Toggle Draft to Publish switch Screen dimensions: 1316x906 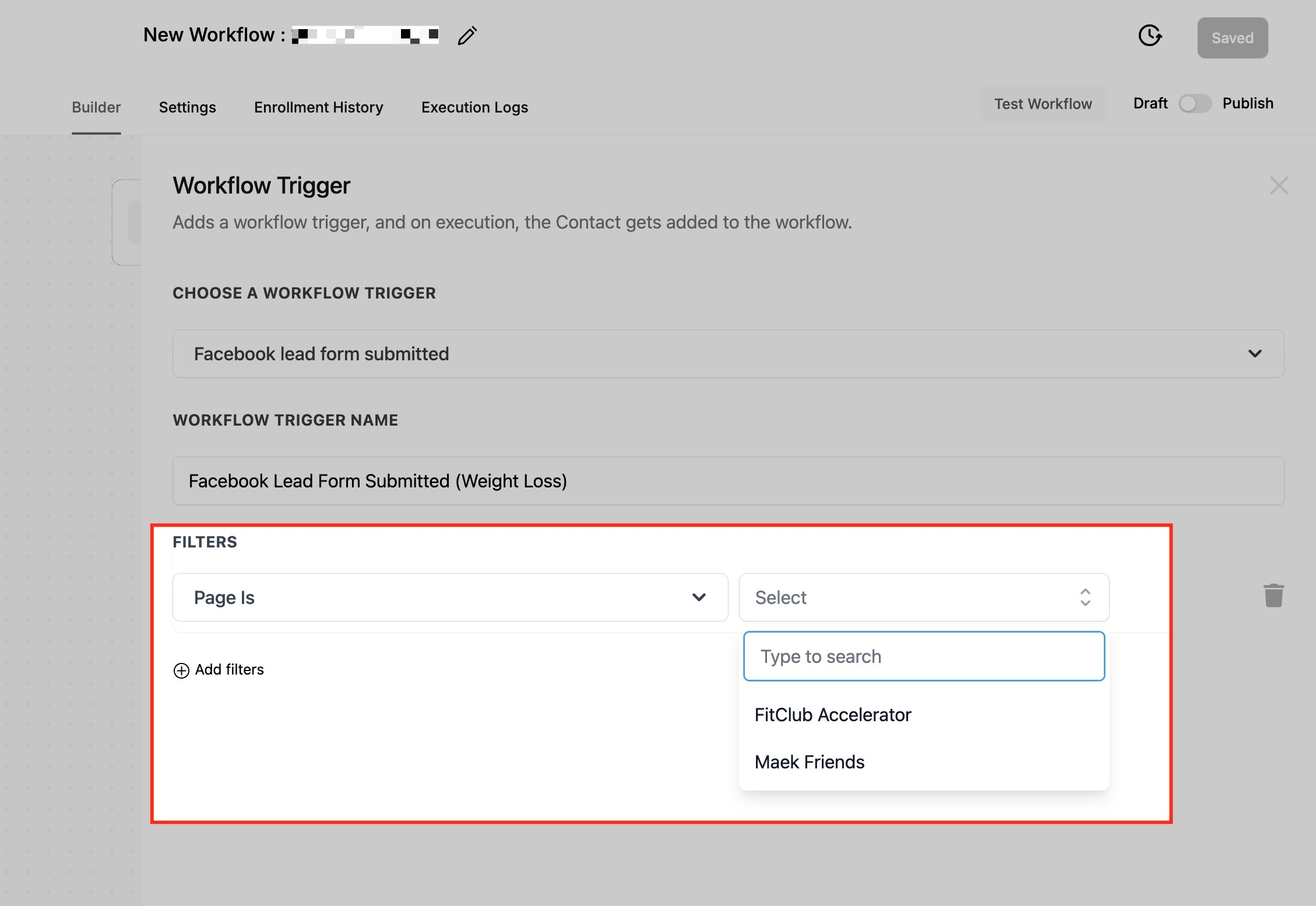click(1194, 104)
